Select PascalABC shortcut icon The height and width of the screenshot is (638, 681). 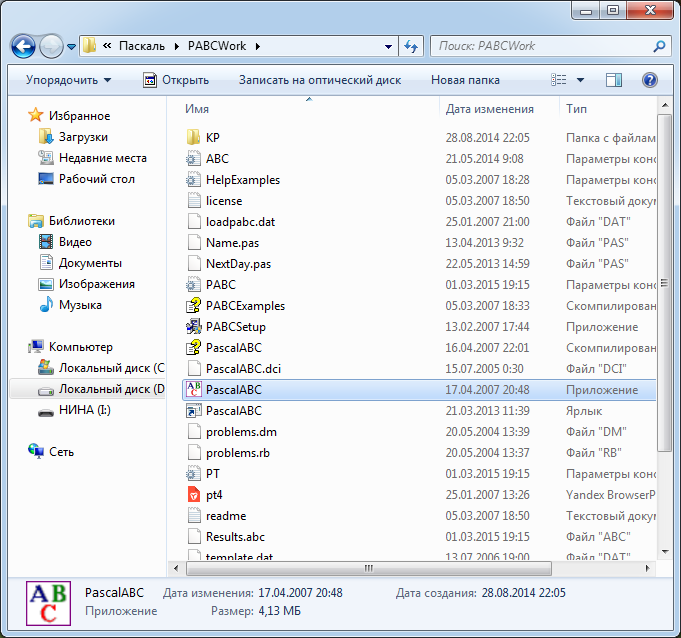click(193, 411)
